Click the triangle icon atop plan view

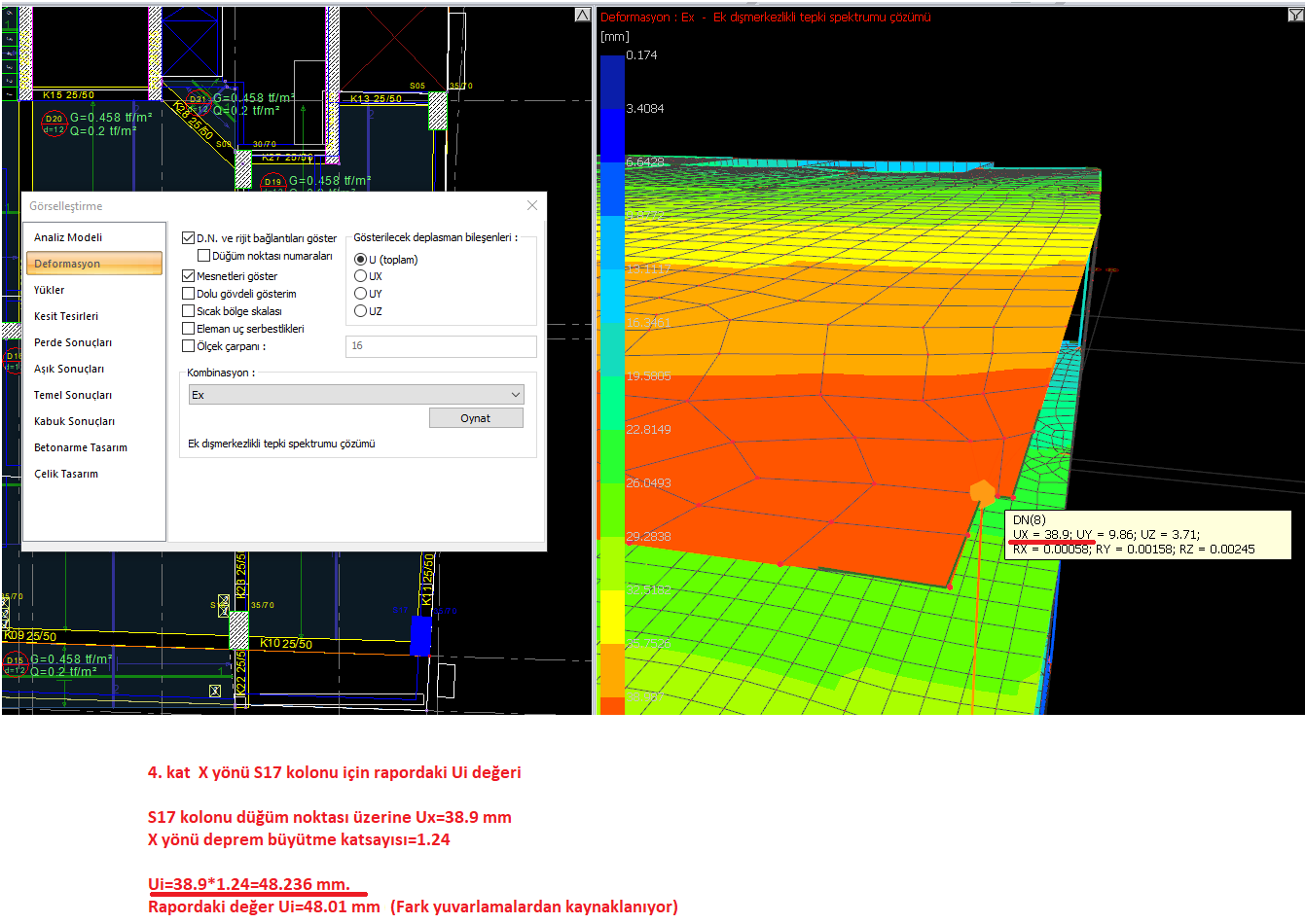tap(582, 15)
